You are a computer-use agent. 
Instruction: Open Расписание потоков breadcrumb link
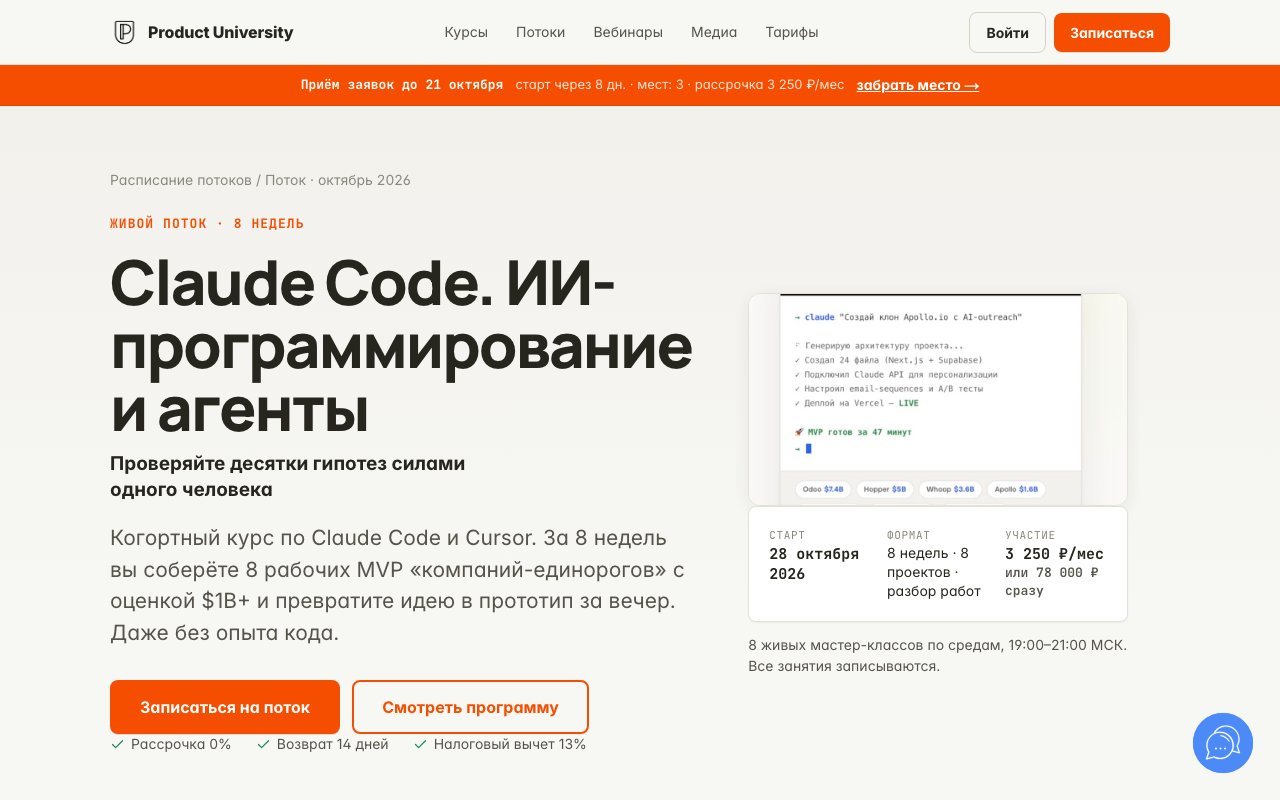coord(181,180)
